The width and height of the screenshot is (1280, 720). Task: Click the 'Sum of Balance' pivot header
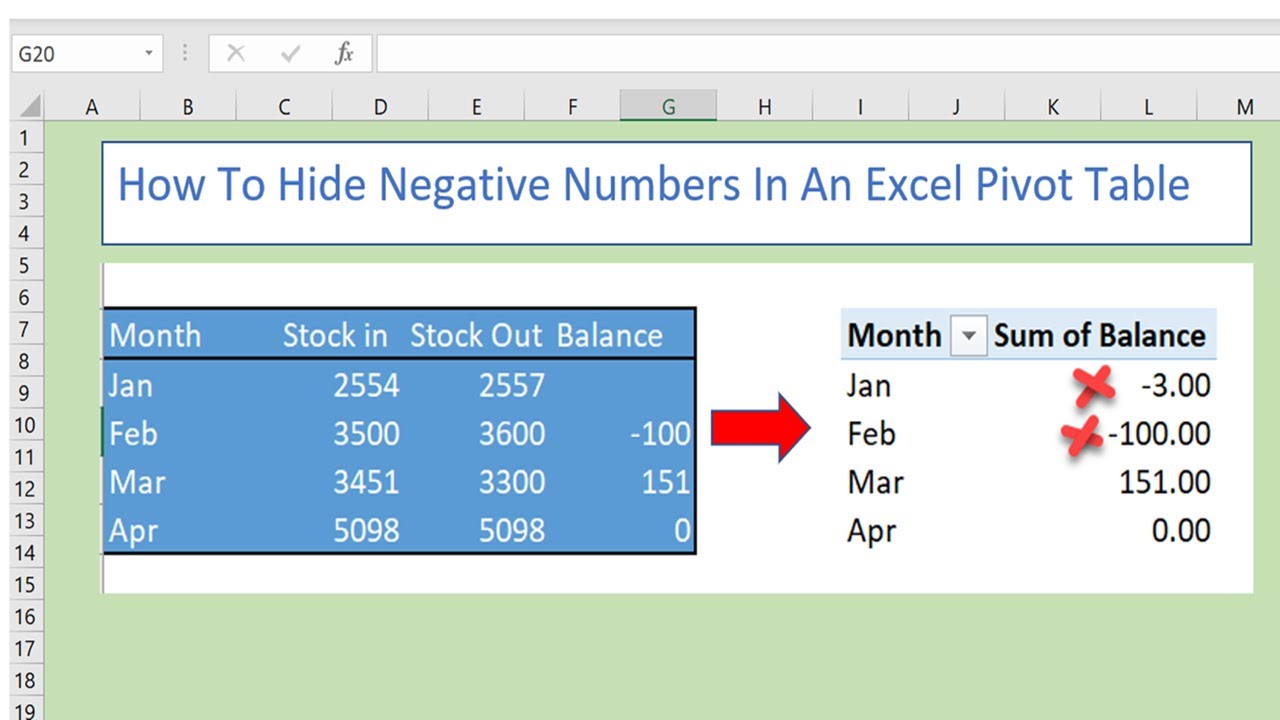1099,335
